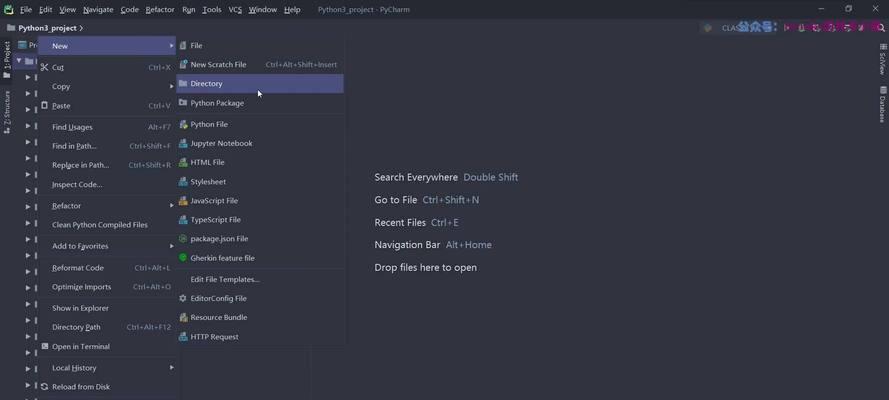Viewport: 889px width, 400px height.
Task: Open the Edit menu
Action: tap(45, 10)
